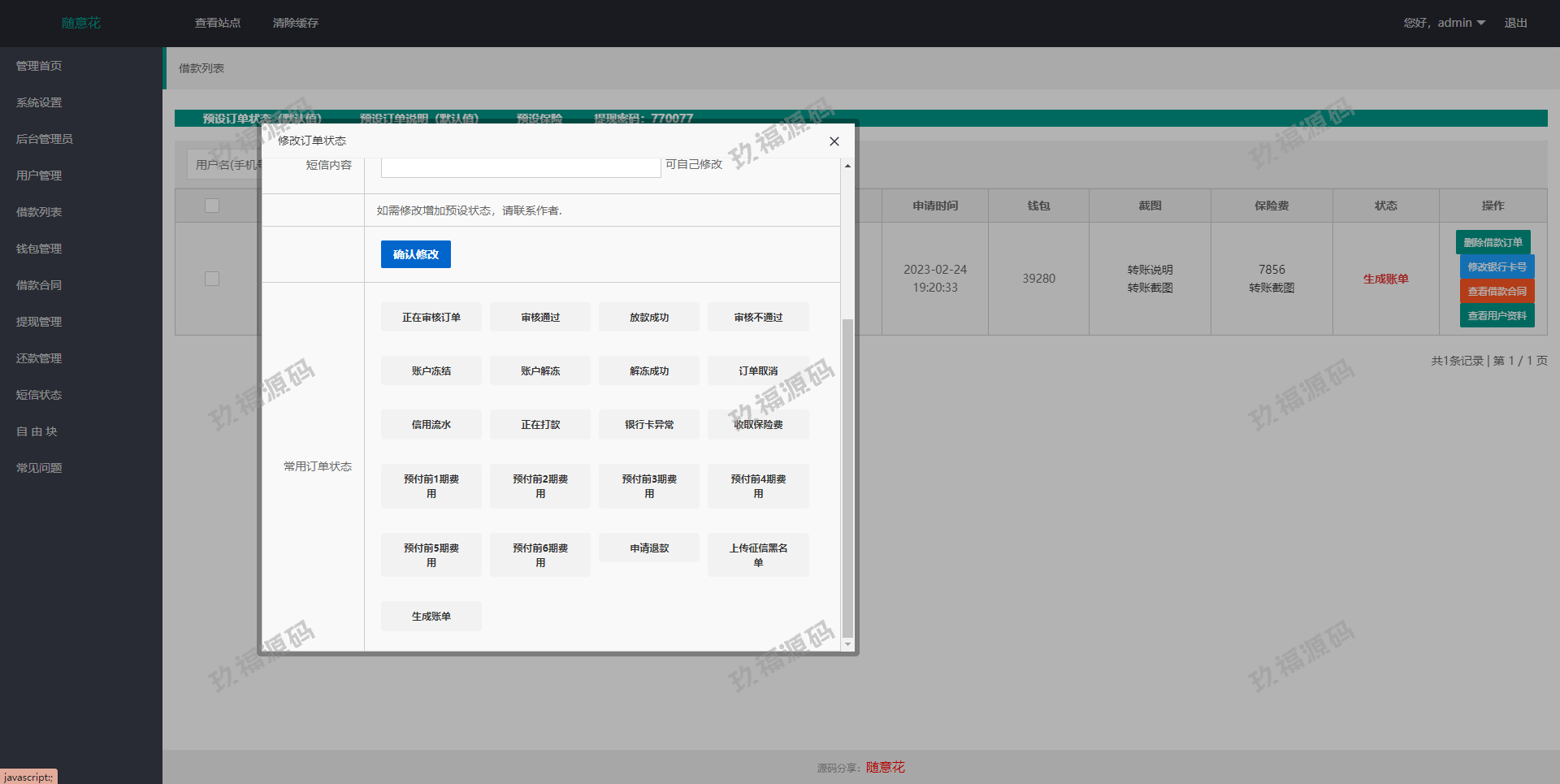
Task: Click 清除缓存 in the top bar
Action: pos(296,23)
